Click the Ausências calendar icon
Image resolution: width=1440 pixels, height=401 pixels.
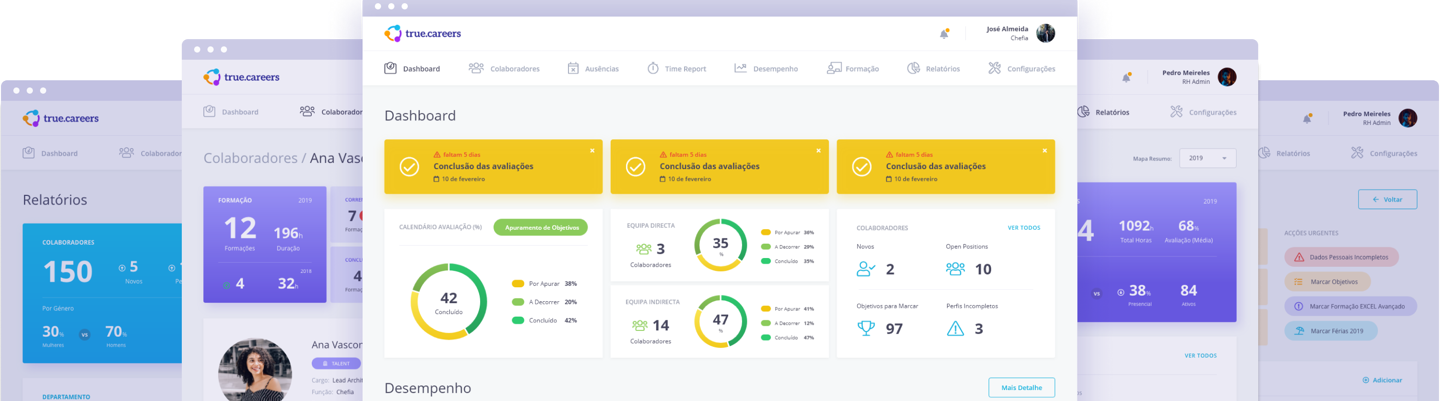[573, 68]
